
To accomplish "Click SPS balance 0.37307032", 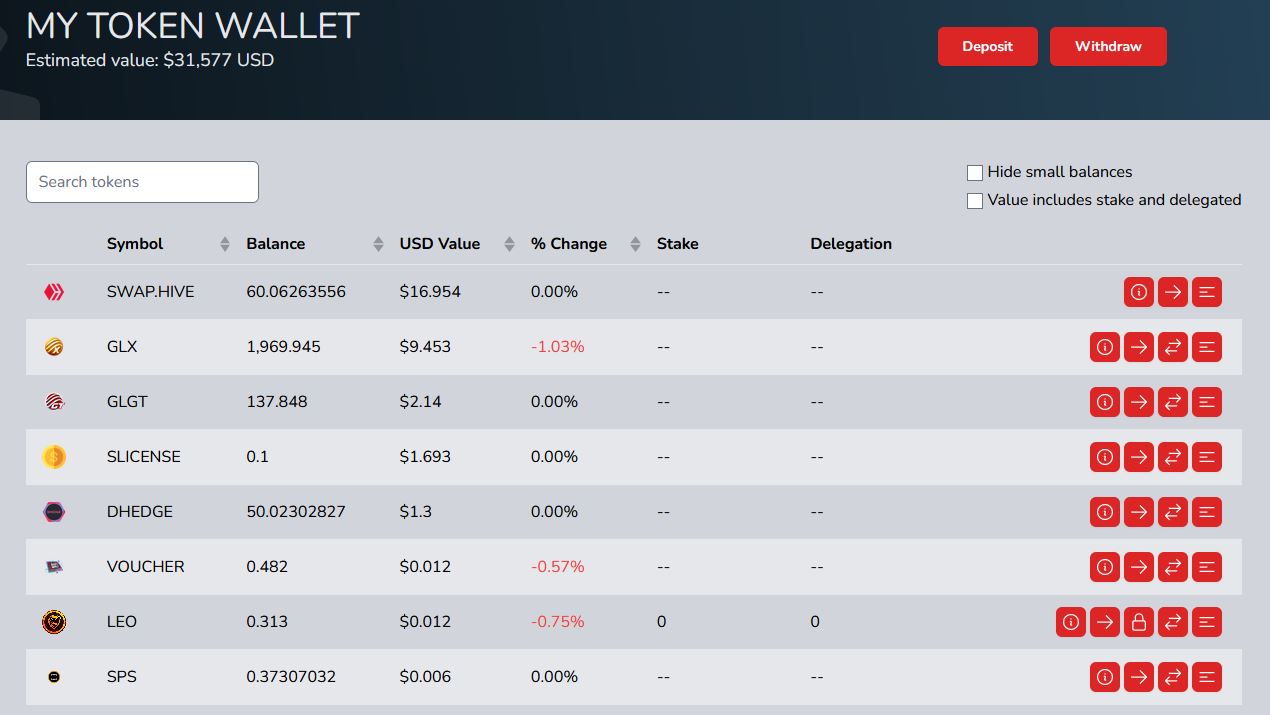I will tap(291, 677).
